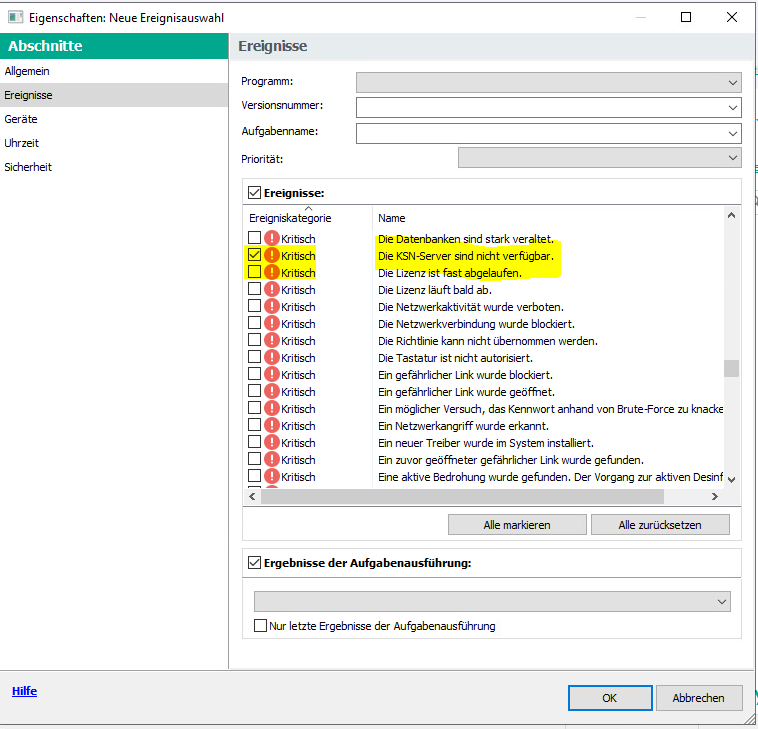
Task: Open the Sicherheit section
Action: 114,167
